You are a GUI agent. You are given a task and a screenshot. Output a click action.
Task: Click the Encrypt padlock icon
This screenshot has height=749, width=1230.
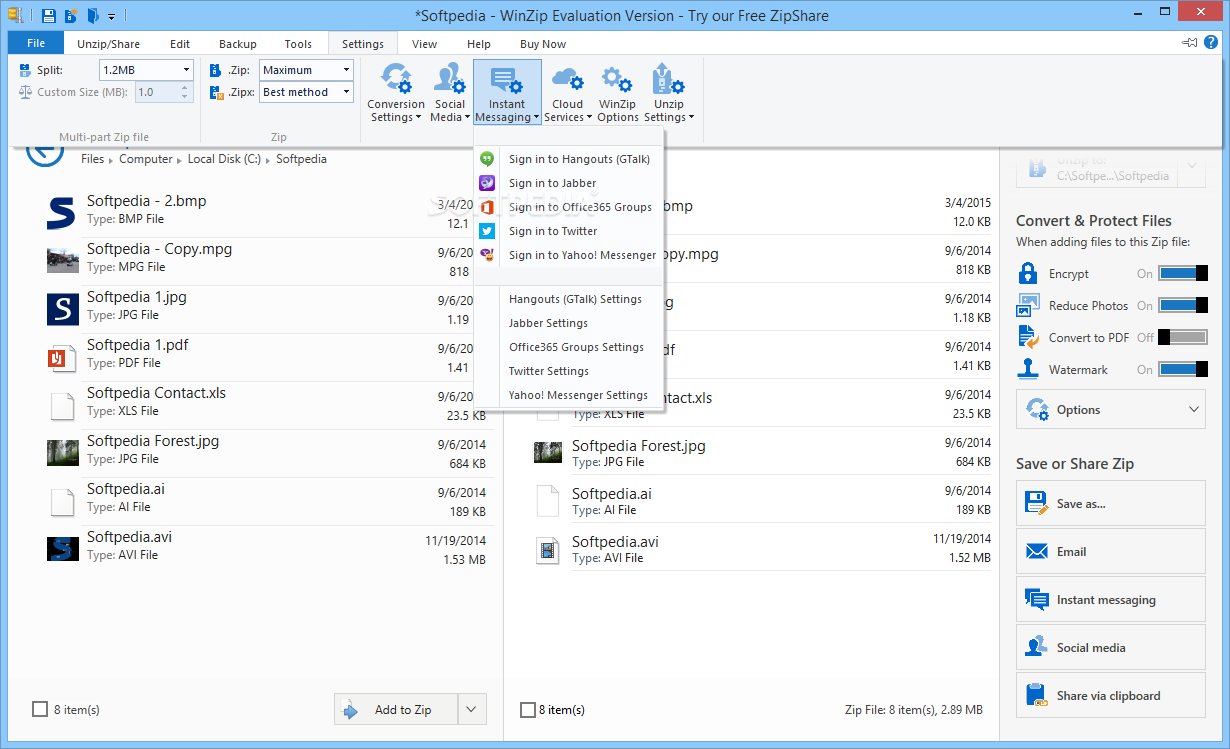coord(1028,273)
